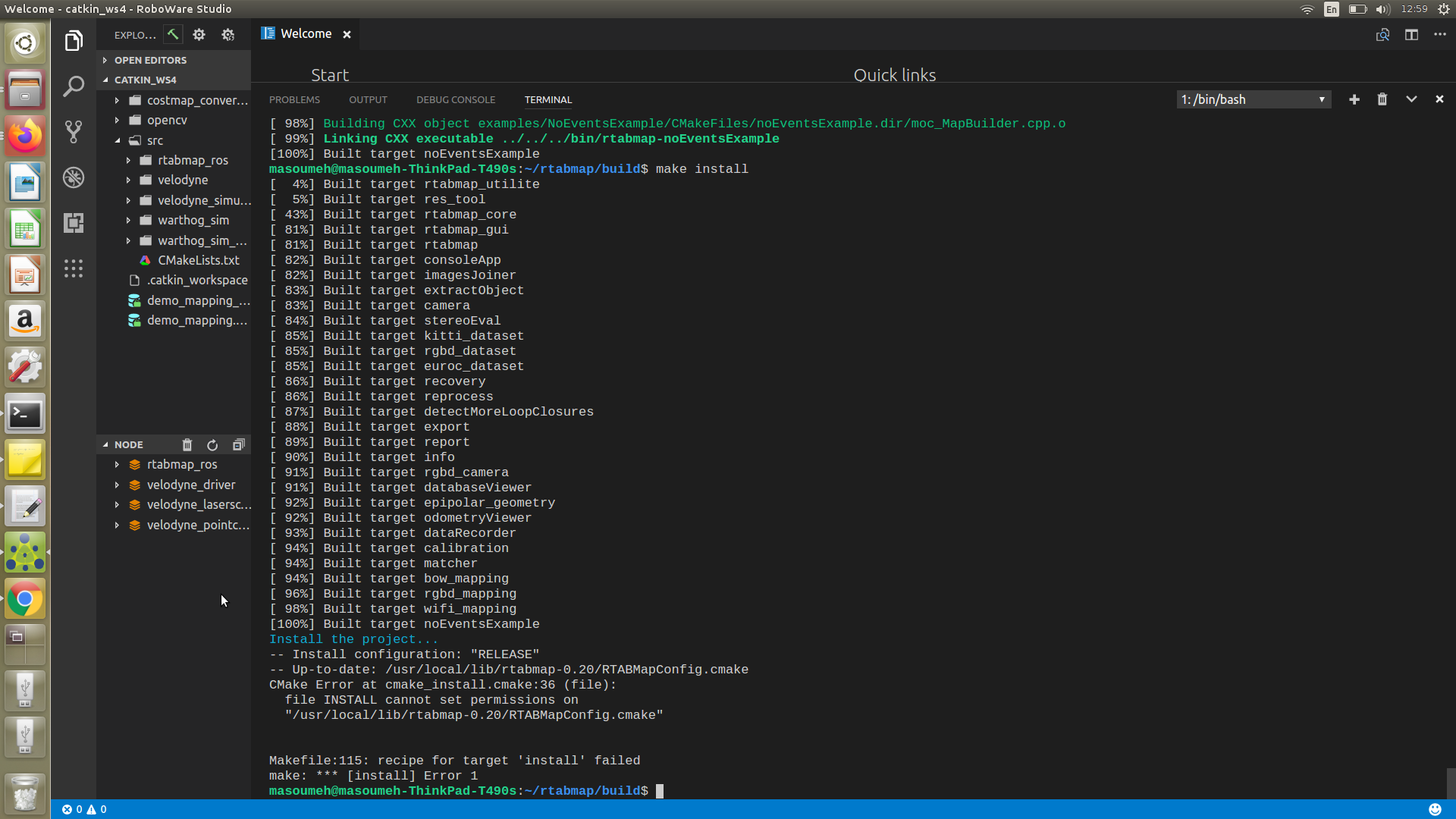Screen dimensions: 1456x819
Task: Open the /bin/bash terminal selector dropdown
Action: [1254, 99]
